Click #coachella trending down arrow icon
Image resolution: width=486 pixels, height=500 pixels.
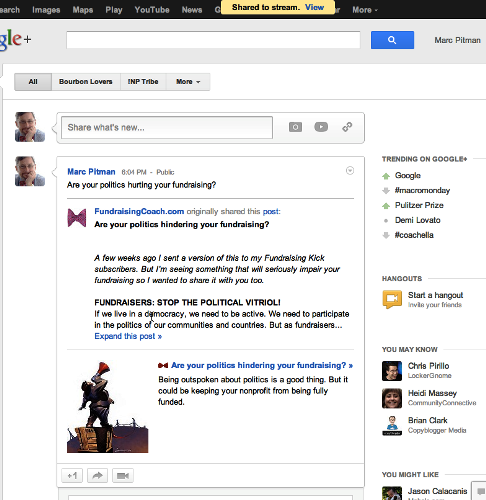coord(386,235)
